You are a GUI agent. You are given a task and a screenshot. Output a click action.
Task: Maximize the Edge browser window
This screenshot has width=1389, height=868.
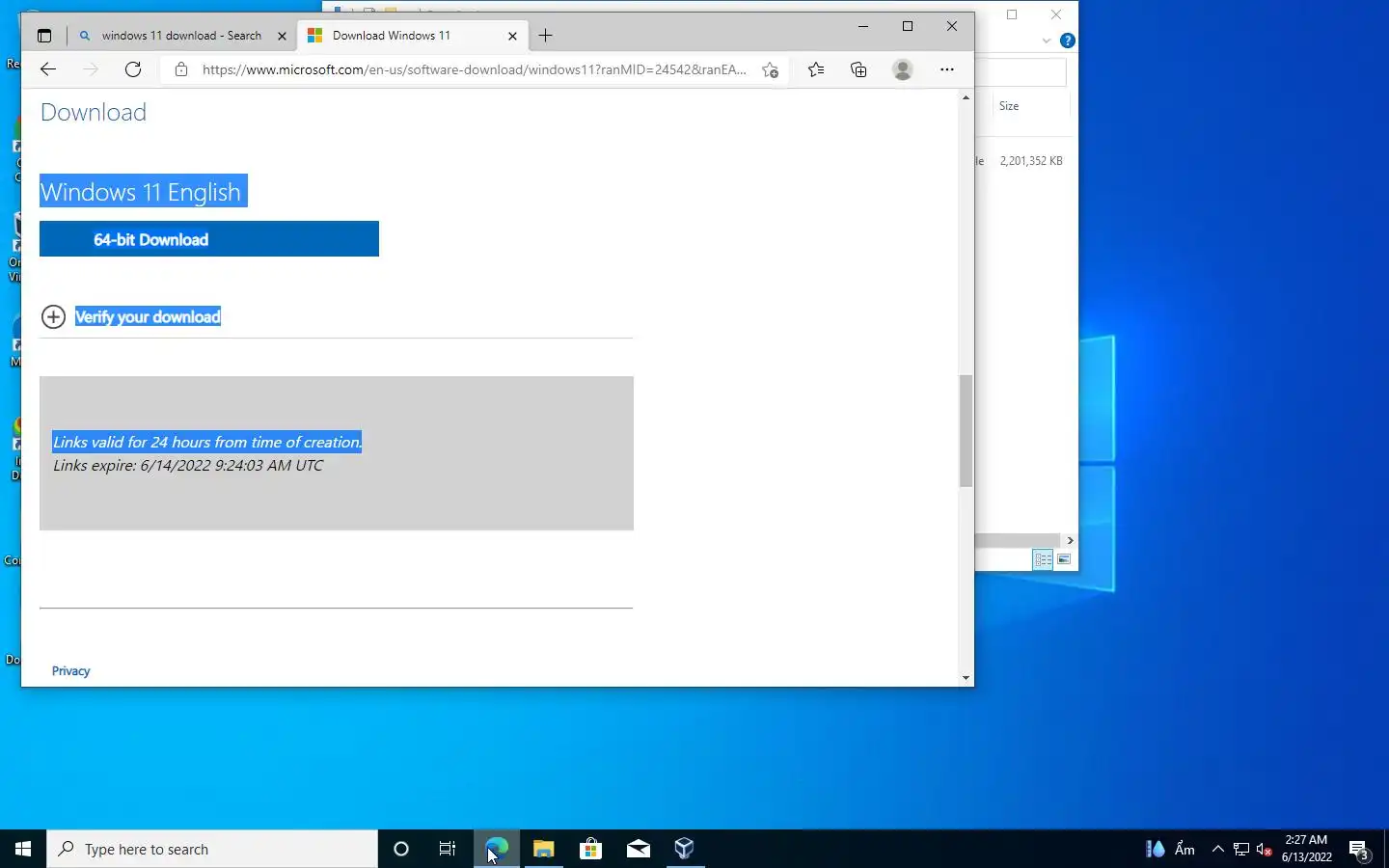[908, 26]
